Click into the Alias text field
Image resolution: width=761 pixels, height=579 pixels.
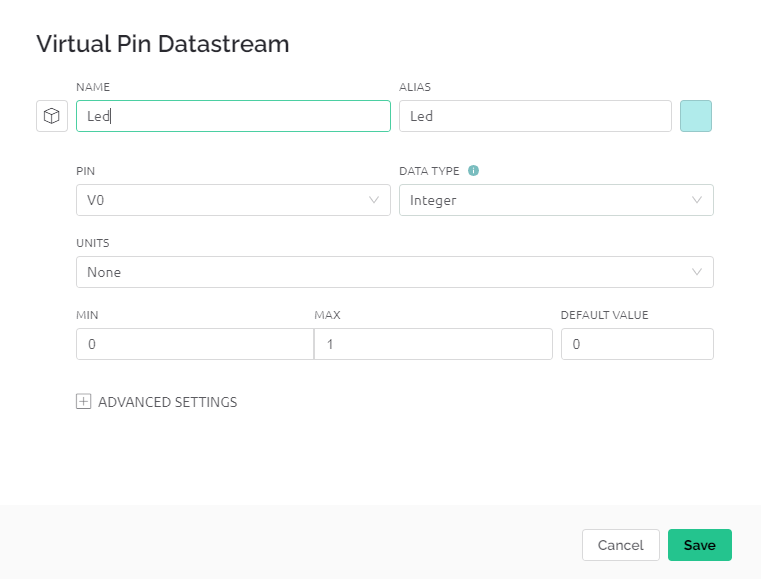[535, 116]
